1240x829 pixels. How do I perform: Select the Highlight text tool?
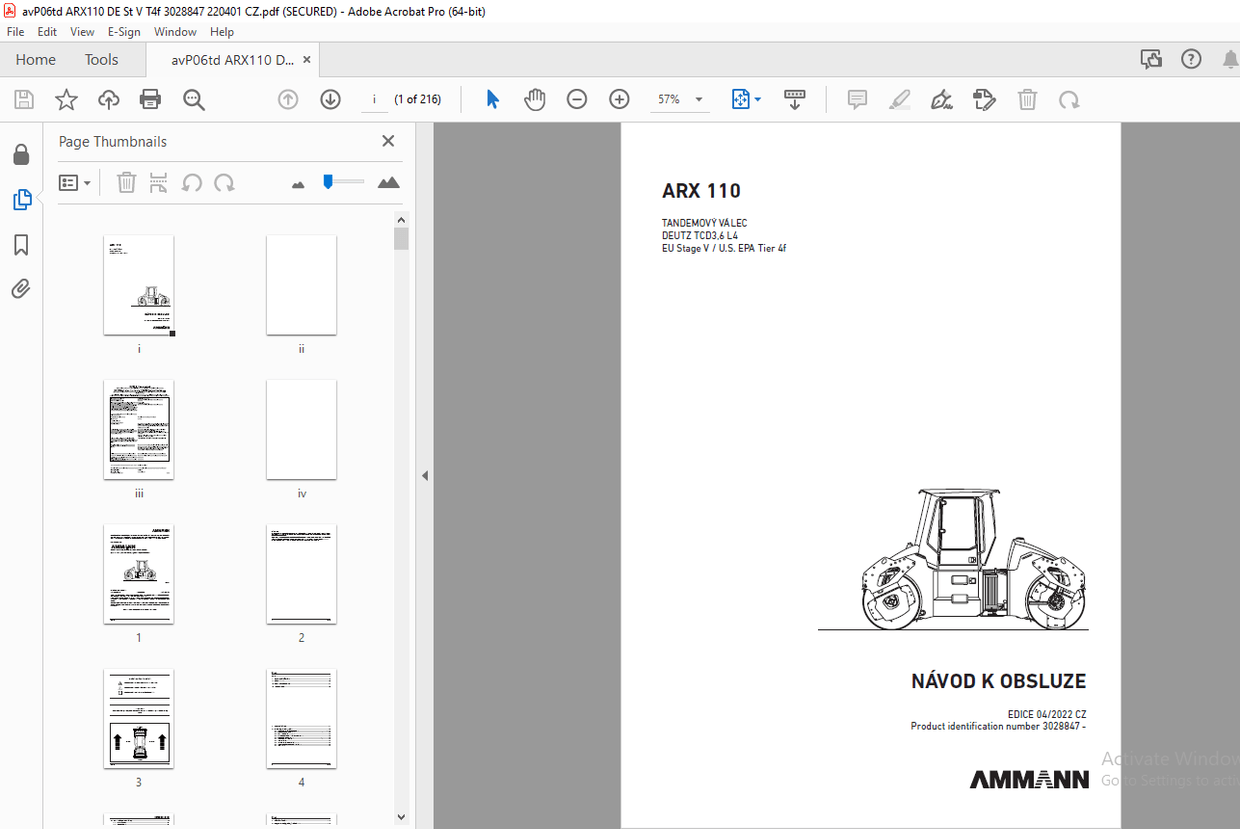(x=899, y=99)
